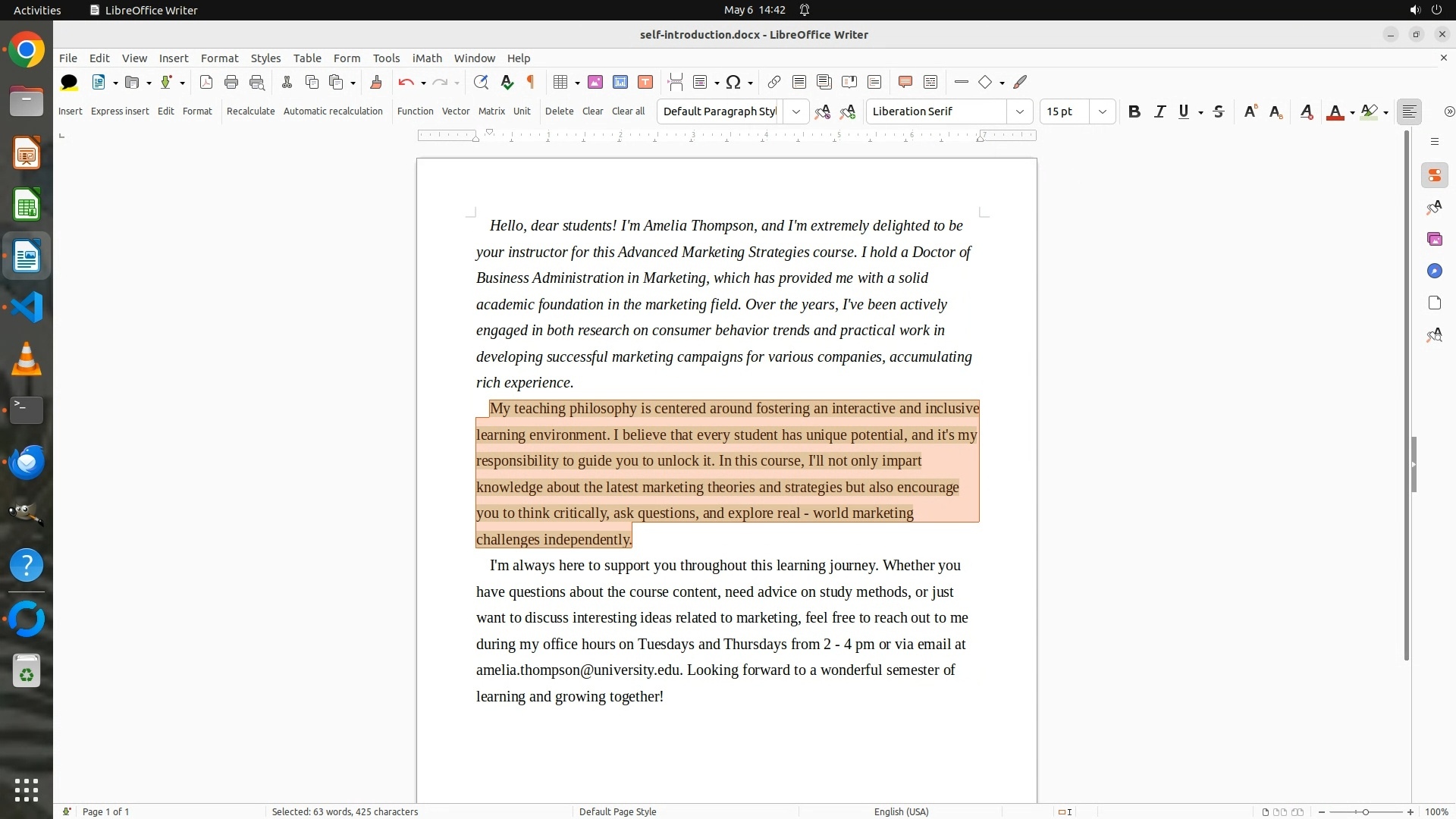Image resolution: width=1456 pixels, height=819 pixels.
Task: Open Find & Replace tool
Action: click(480, 82)
